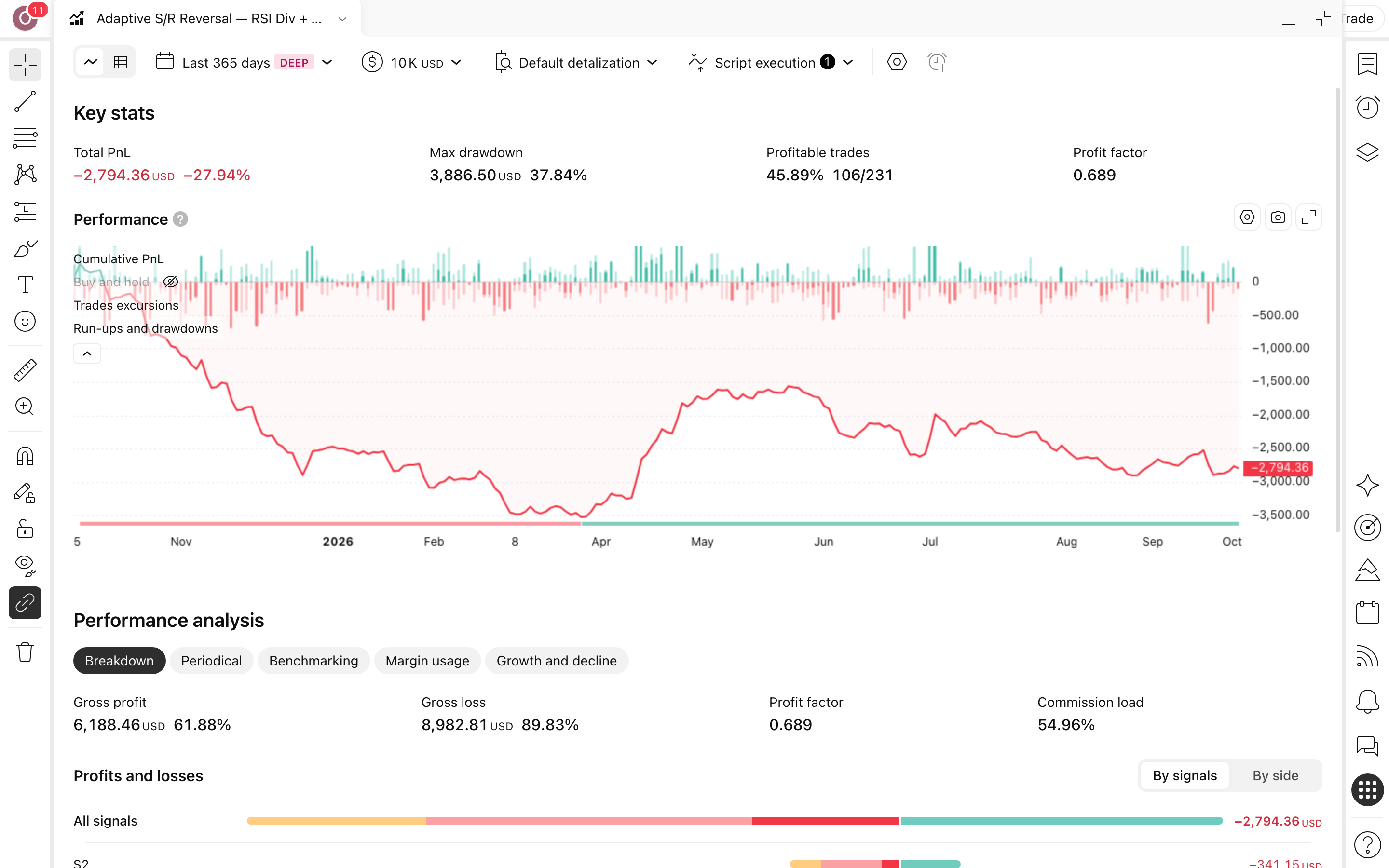Toggle lock all drawing tools
The image size is (1389, 868).
(x=25, y=529)
